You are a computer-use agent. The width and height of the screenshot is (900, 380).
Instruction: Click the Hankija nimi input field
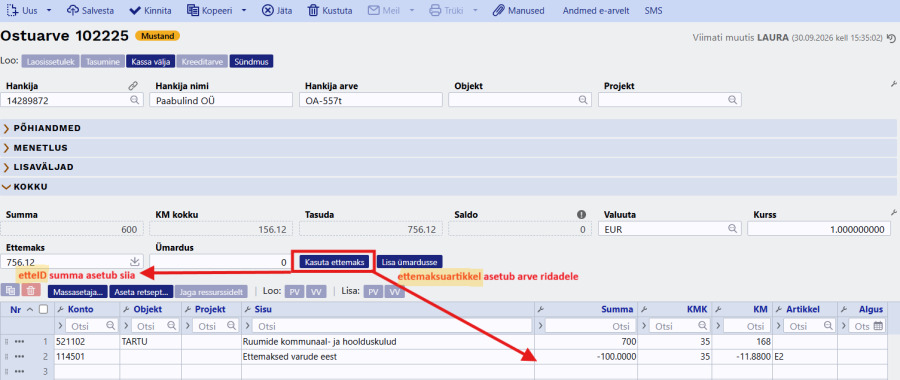(221, 100)
